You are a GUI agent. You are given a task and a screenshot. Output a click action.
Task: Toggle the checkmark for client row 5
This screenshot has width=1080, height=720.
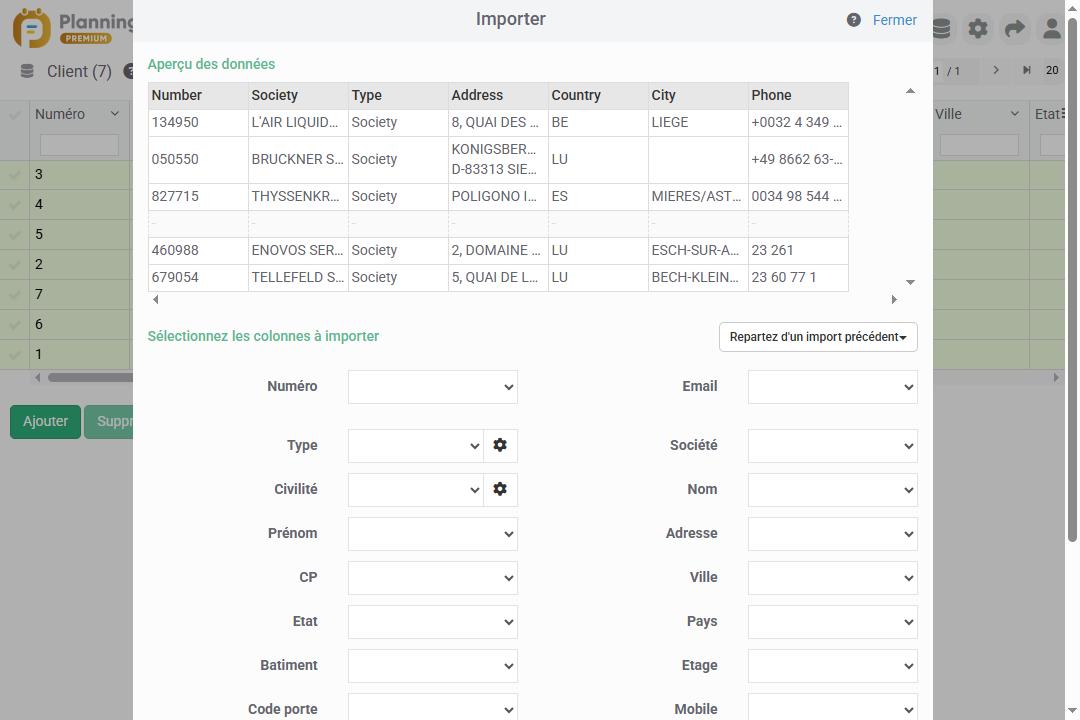[14, 235]
